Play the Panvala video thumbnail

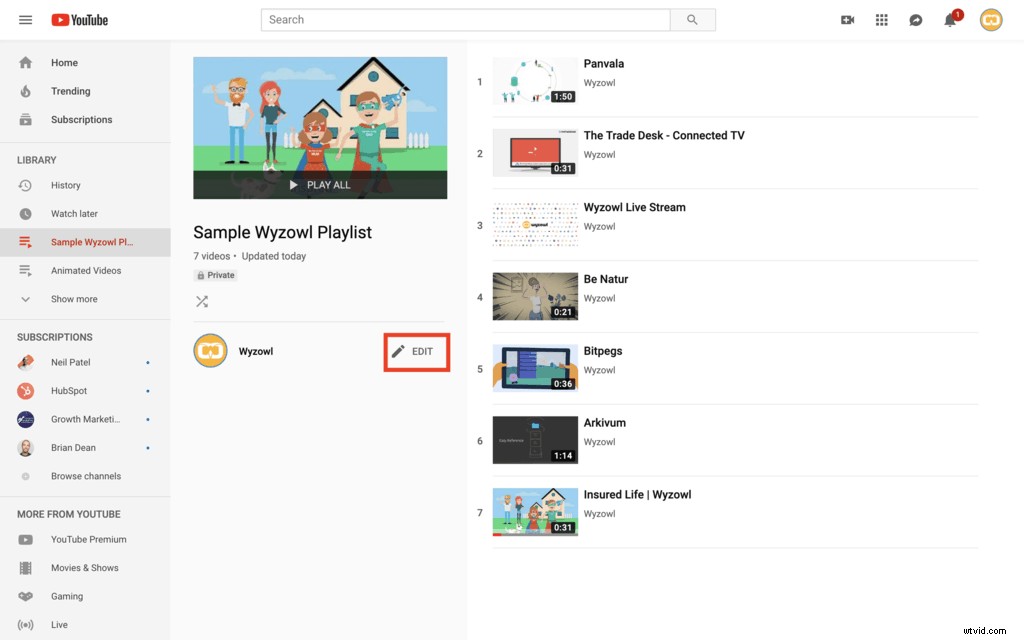pyautogui.click(x=535, y=81)
